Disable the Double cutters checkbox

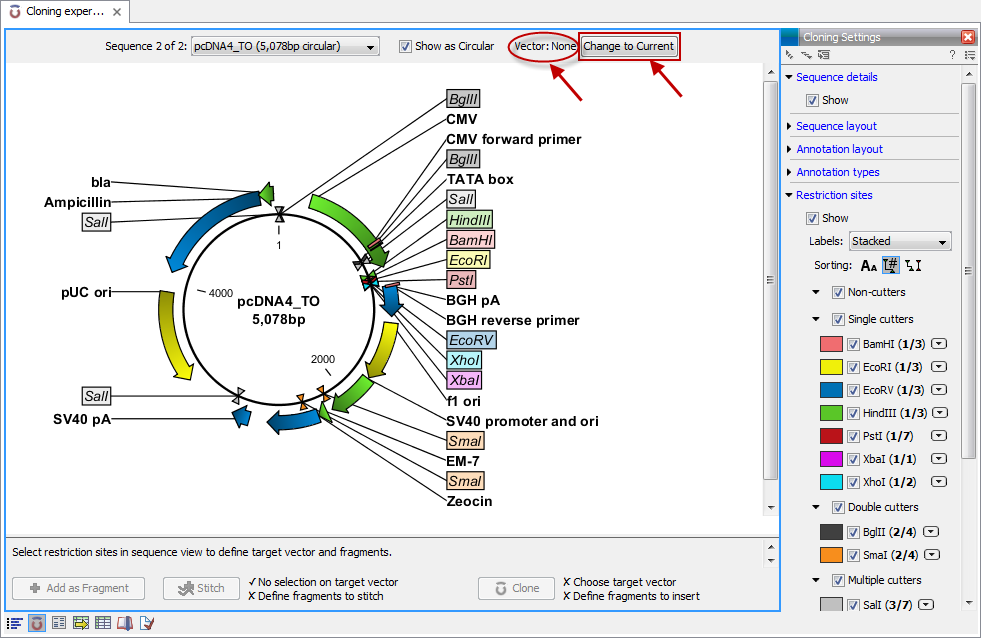point(838,507)
